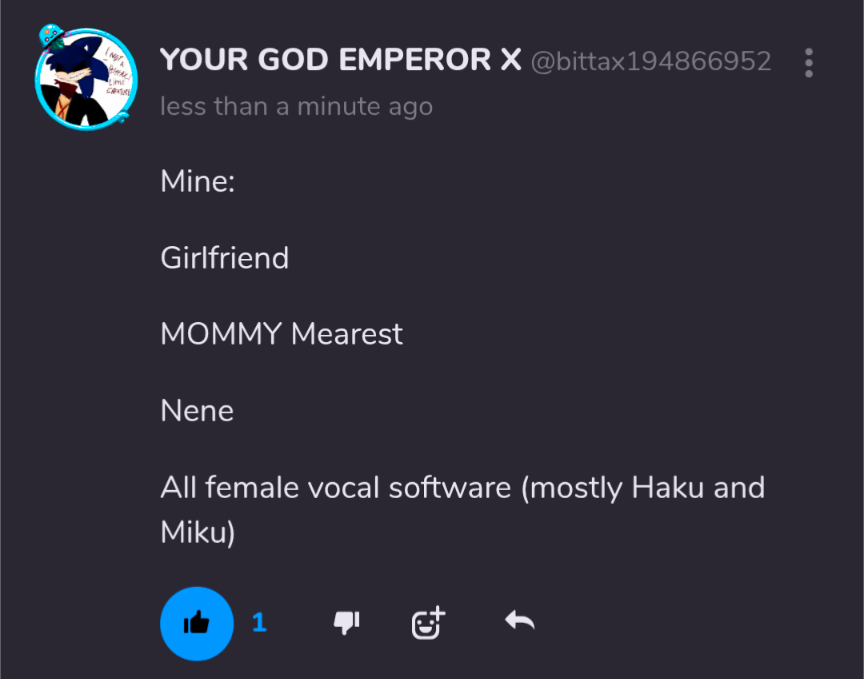Show who liked via the count 1
The height and width of the screenshot is (679, 864).
coord(260,623)
